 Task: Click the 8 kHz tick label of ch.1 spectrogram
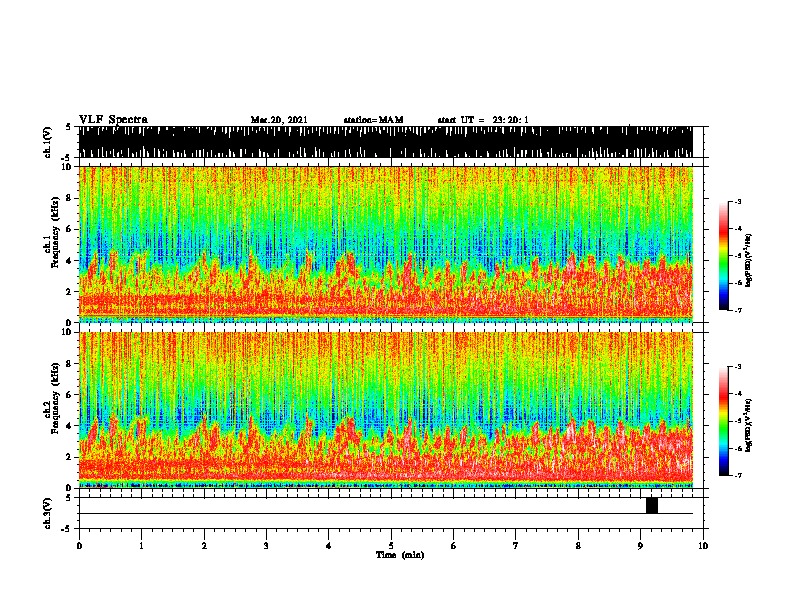69,198
